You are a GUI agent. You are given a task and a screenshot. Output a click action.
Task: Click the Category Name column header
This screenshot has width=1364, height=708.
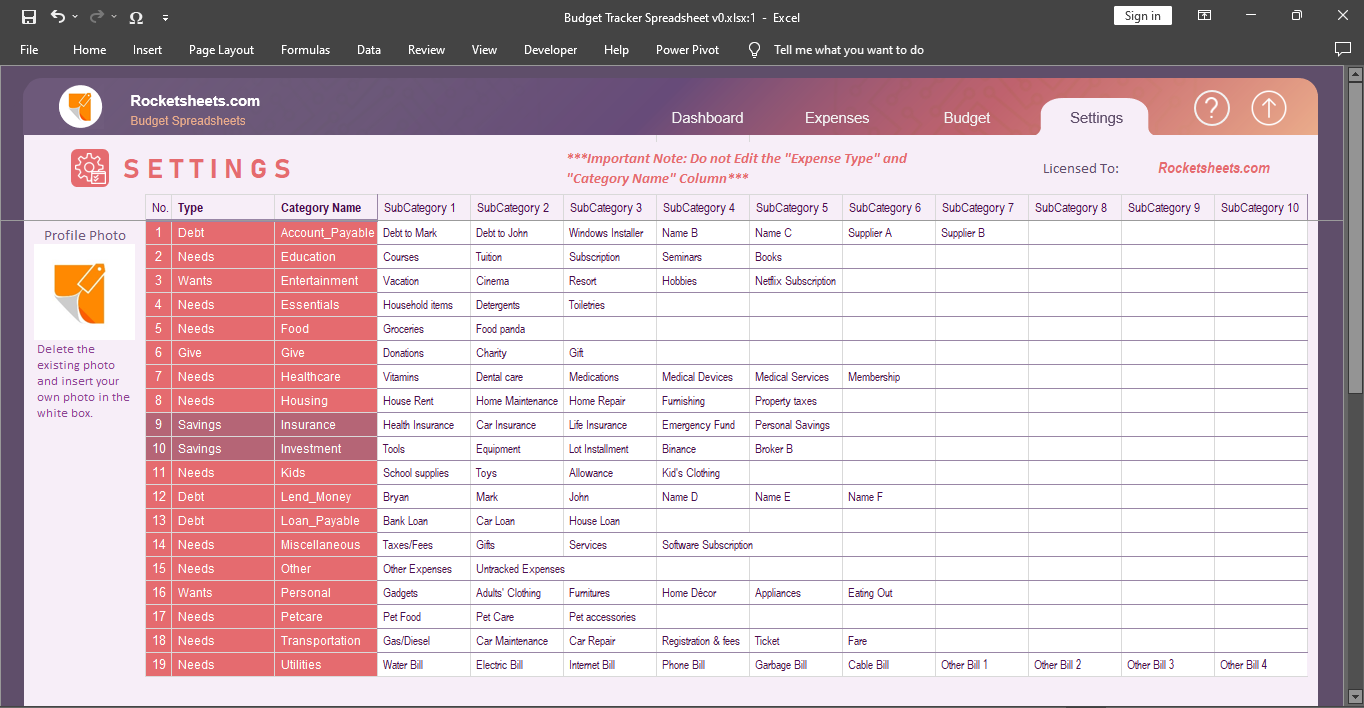(326, 208)
